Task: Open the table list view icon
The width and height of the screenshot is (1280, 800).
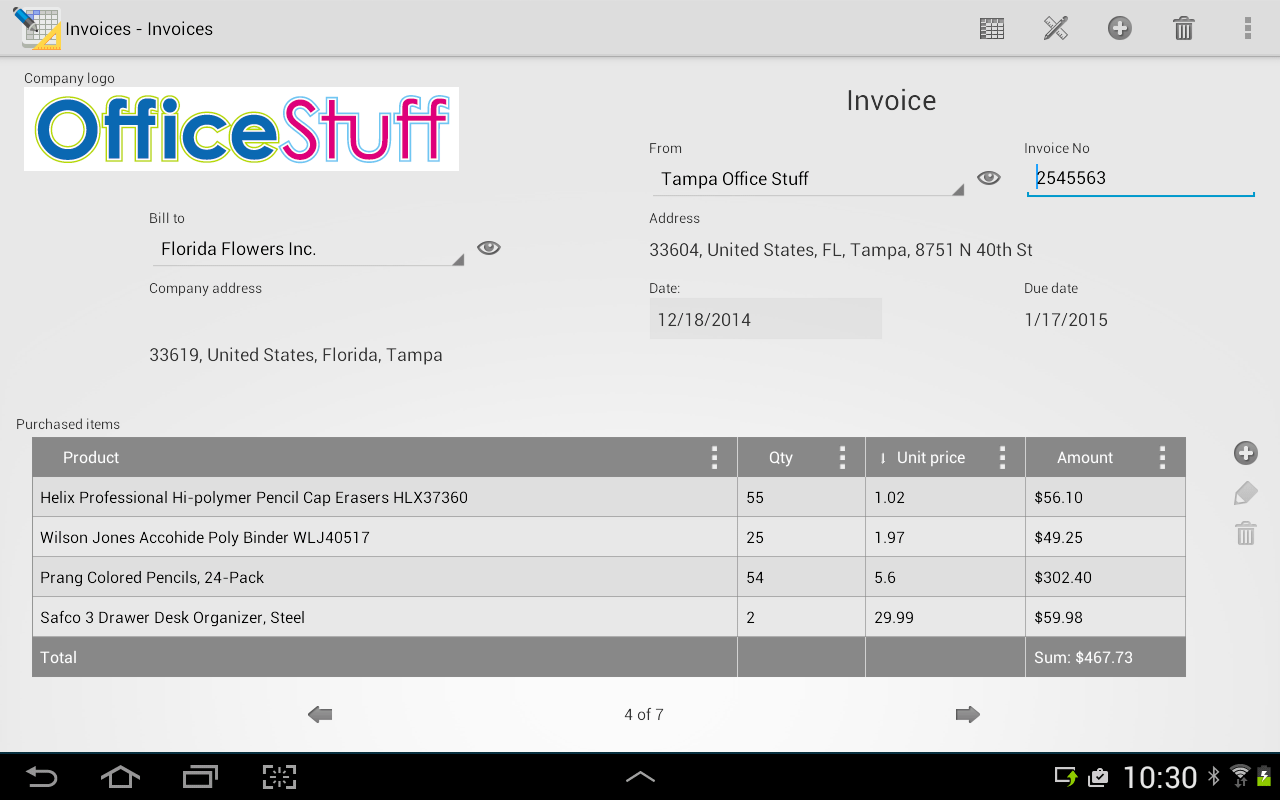Action: coord(992,28)
